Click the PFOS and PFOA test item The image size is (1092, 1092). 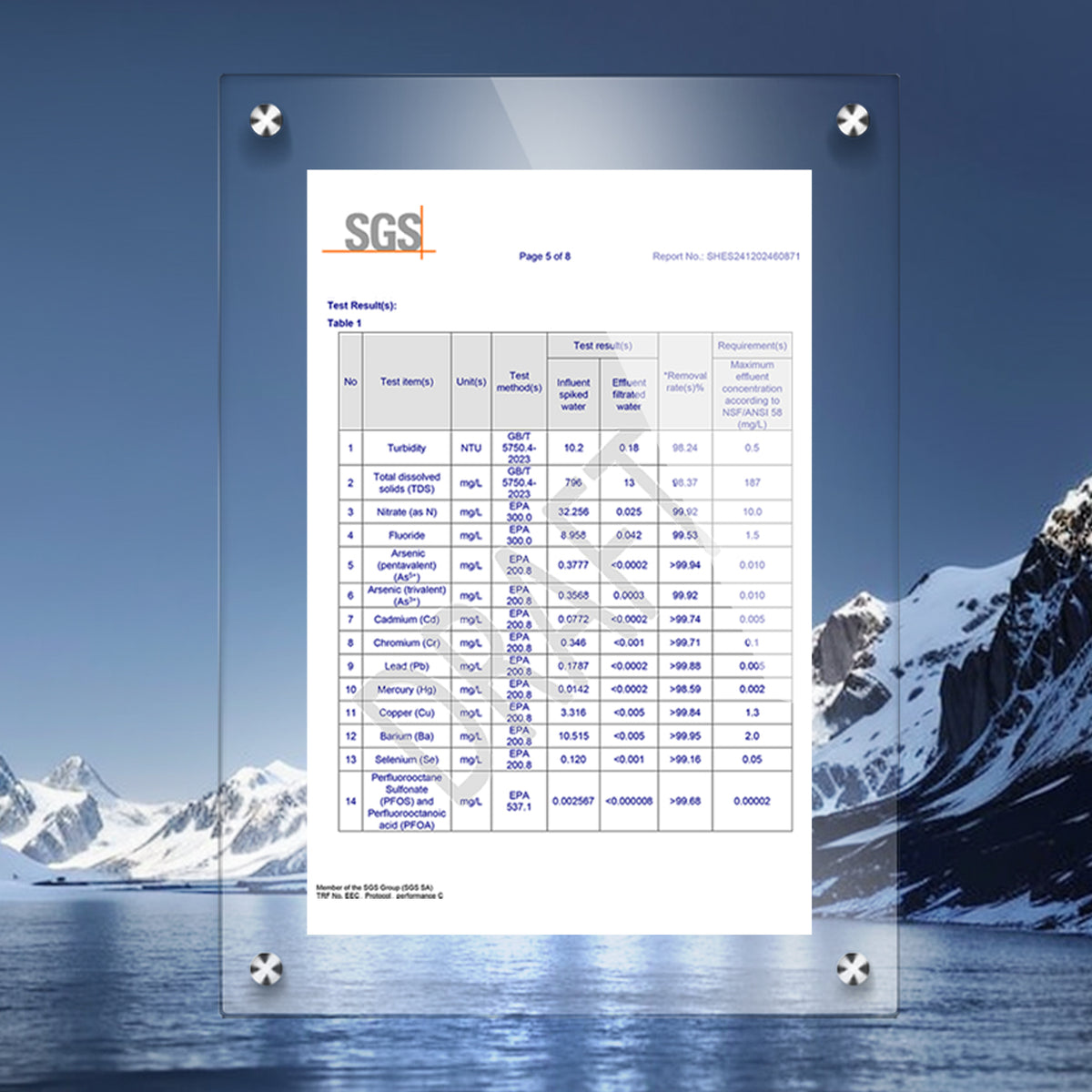[x=407, y=802]
